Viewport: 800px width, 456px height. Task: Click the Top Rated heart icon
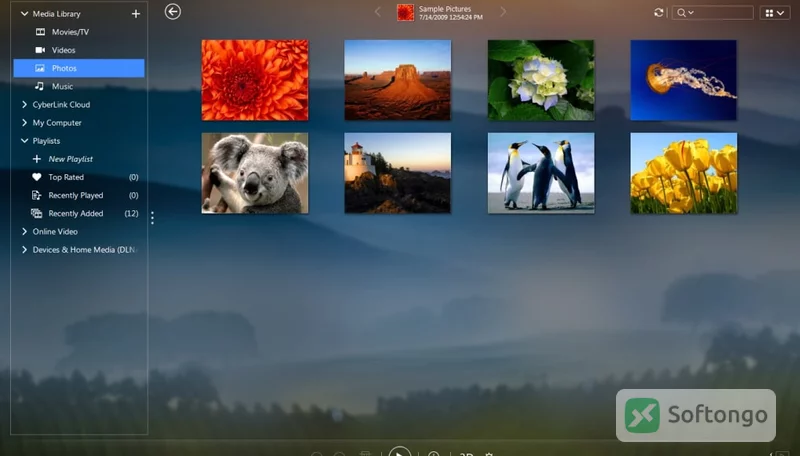(37, 177)
